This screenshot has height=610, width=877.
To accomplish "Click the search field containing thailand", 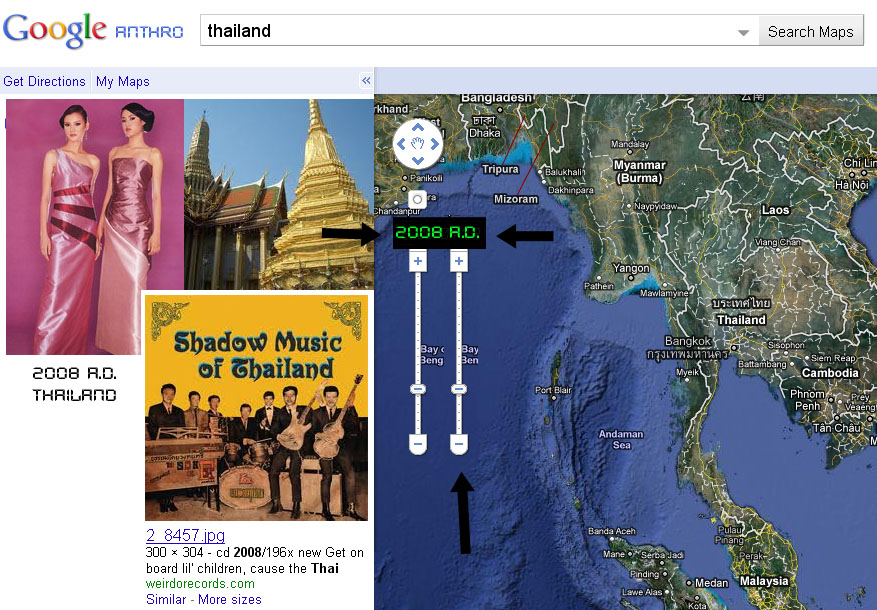I will (x=468, y=31).
